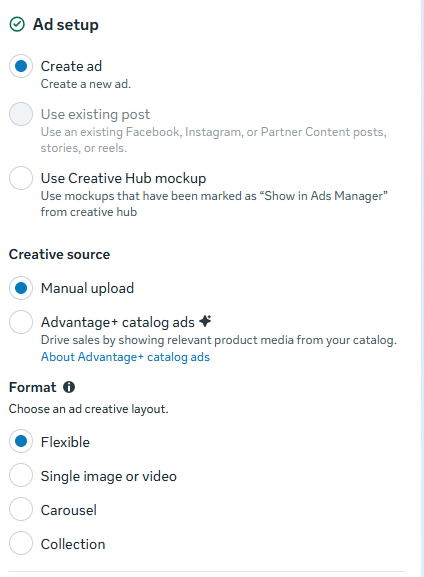424x577 pixels.
Task: Open the About Advantage+ catalog ads link
Action: (125, 357)
